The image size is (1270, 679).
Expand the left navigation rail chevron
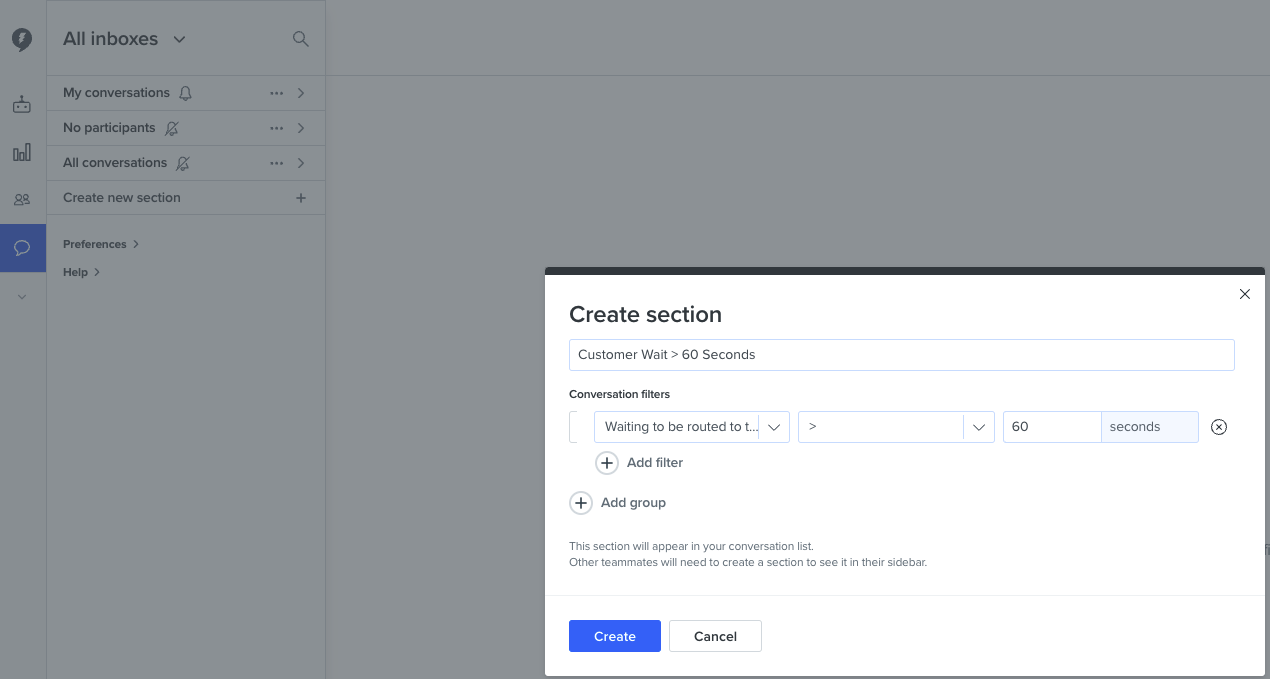(22, 297)
